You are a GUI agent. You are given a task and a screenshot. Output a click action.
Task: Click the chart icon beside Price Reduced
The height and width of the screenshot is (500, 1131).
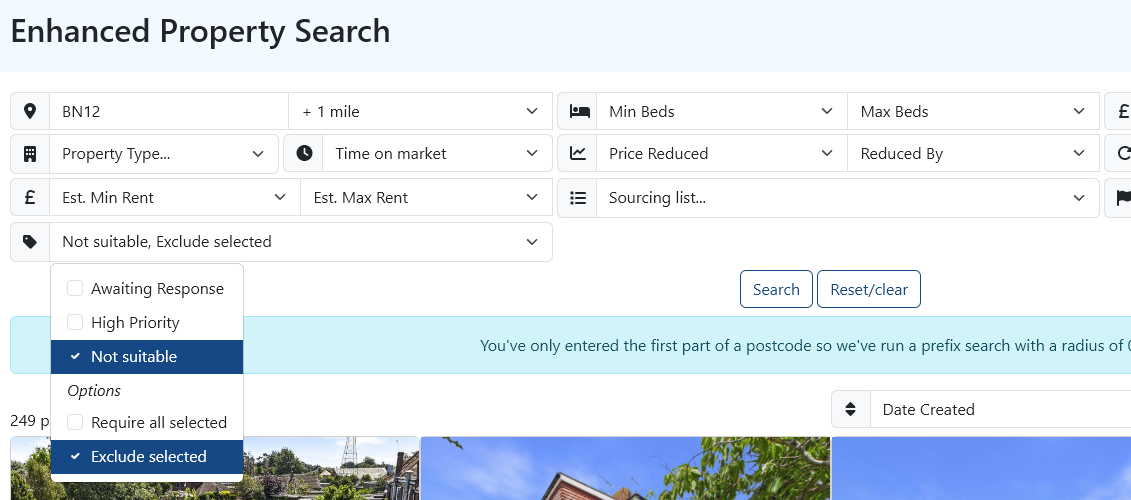point(578,153)
